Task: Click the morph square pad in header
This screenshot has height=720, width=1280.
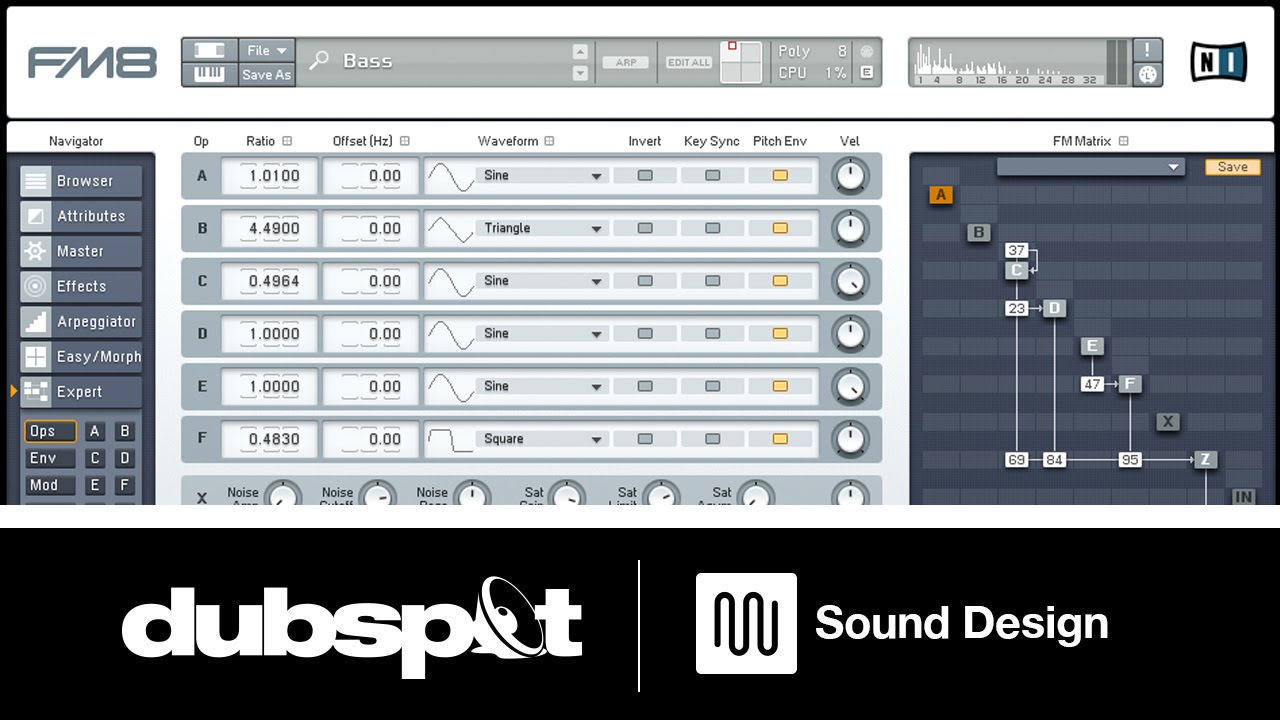Action: 741,62
